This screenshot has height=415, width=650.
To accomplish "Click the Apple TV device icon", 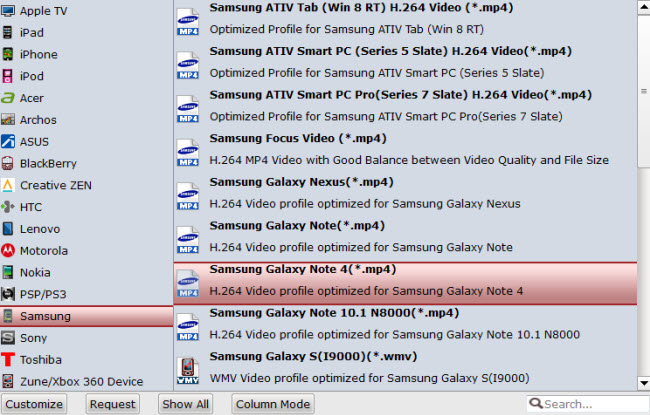I will point(8,11).
